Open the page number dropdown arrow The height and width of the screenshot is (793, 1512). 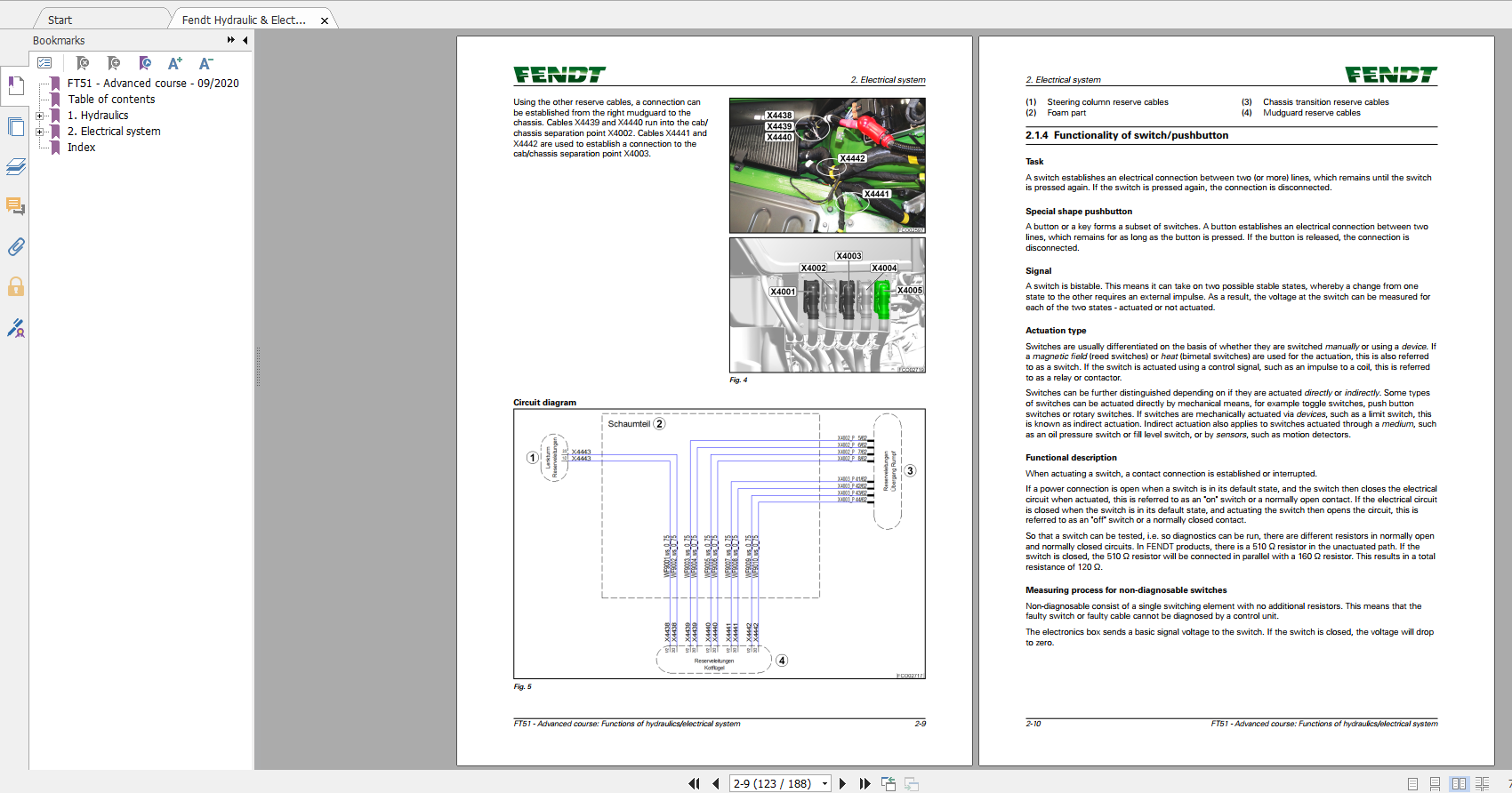(824, 783)
